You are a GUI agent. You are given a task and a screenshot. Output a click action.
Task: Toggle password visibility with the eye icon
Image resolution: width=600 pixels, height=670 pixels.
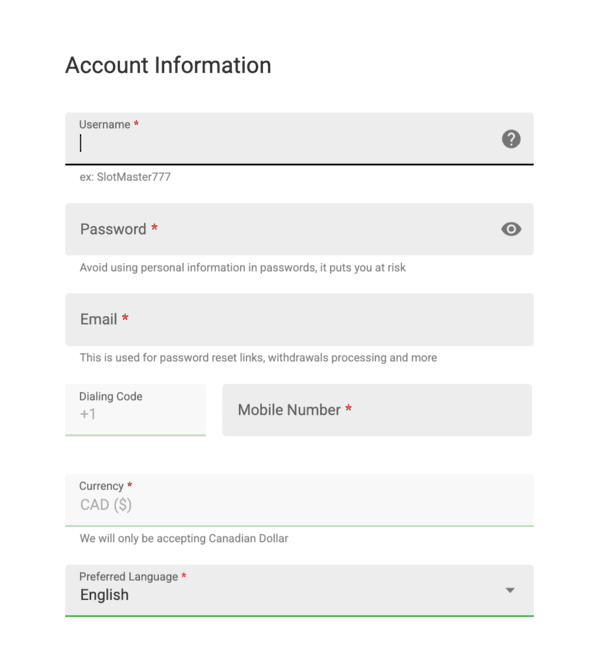(x=511, y=229)
